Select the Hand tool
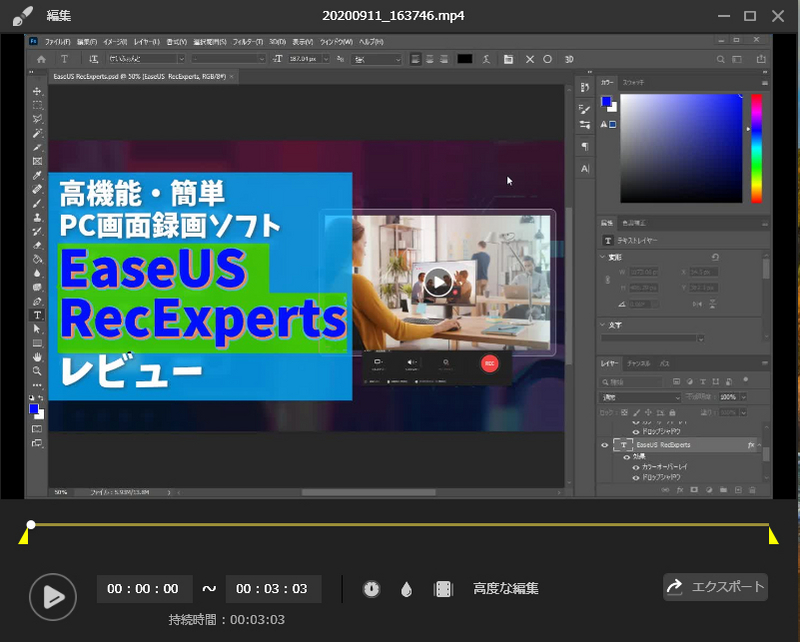Image resolution: width=800 pixels, height=642 pixels. pos(37,357)
